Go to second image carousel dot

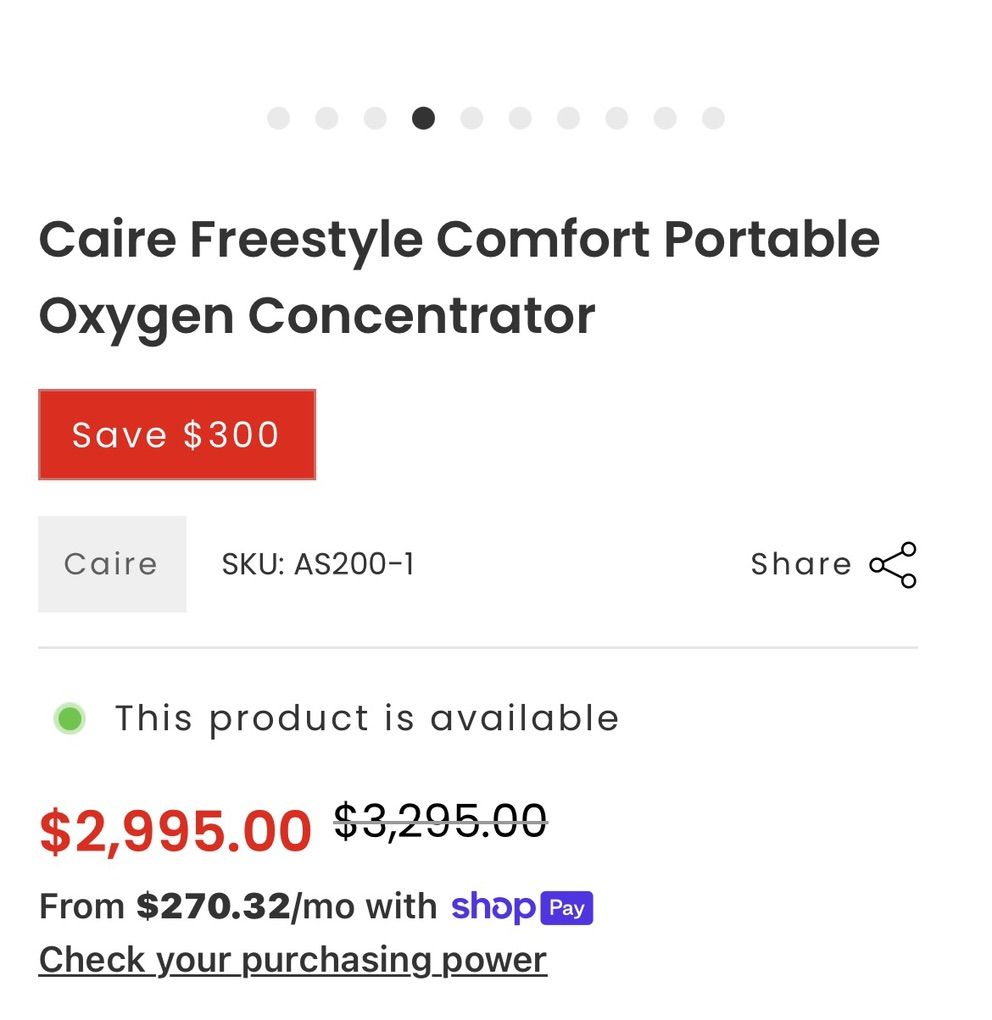point(327,118)
